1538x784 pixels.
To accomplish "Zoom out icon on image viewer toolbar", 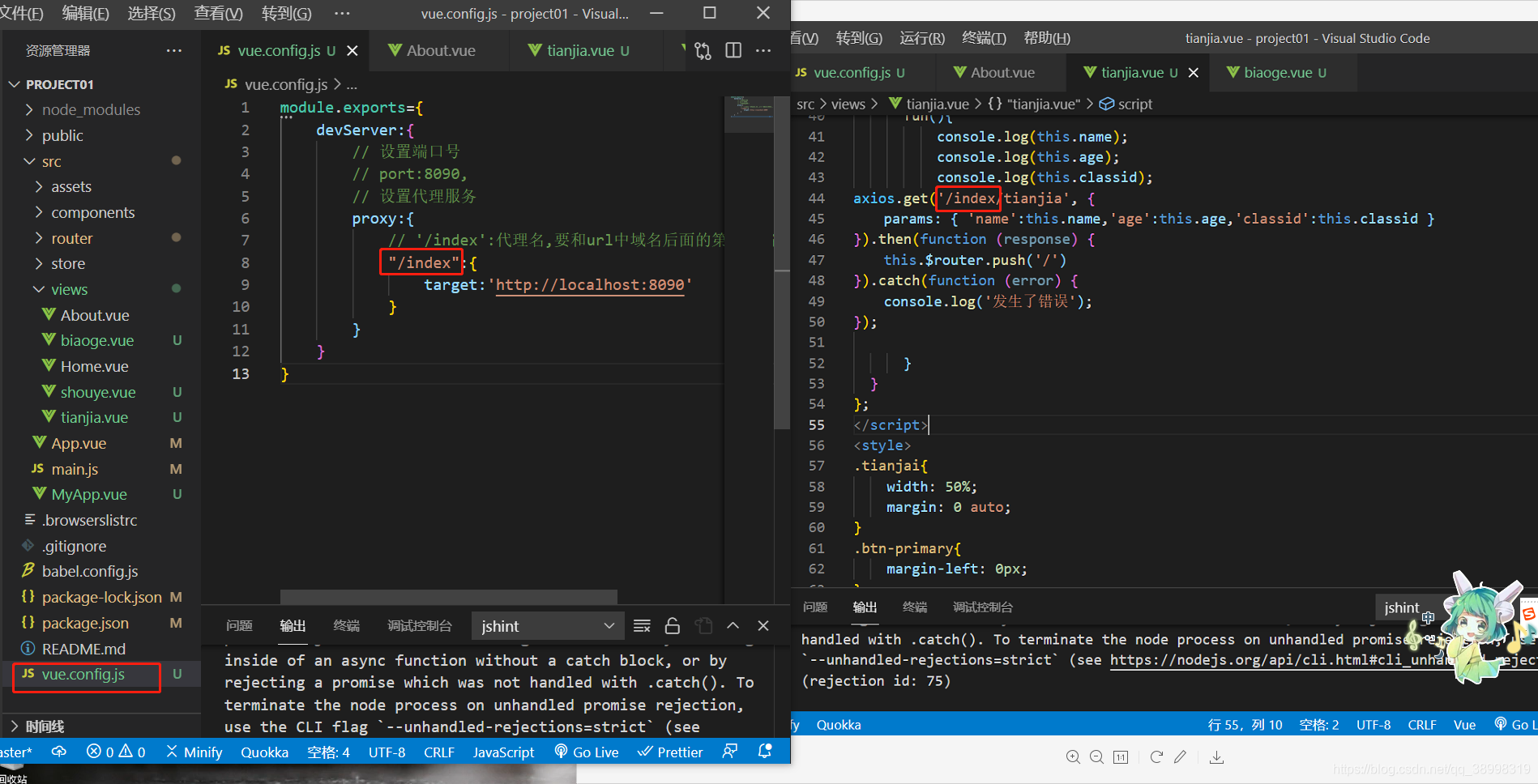I will click(1096, 756).
